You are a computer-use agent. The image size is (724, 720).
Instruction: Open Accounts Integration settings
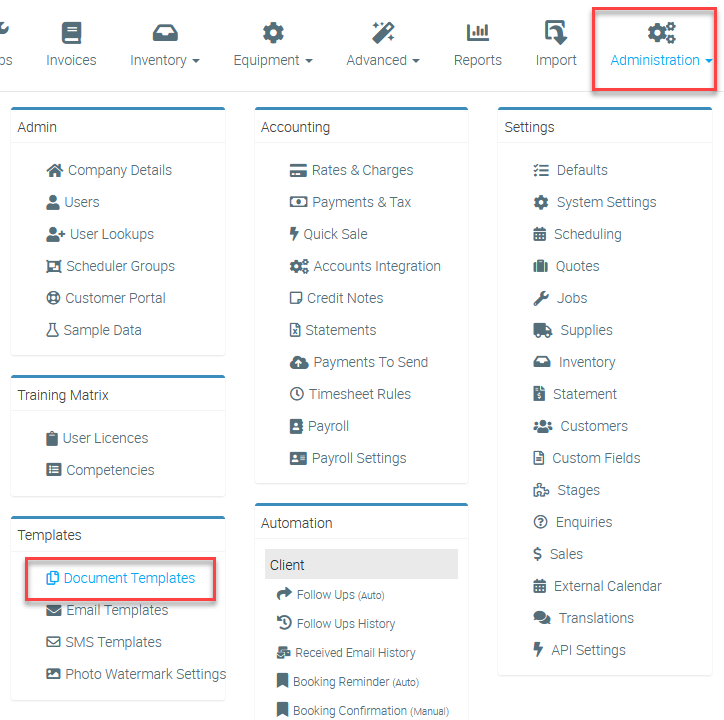pyautogui.click(x=377, y=266)
